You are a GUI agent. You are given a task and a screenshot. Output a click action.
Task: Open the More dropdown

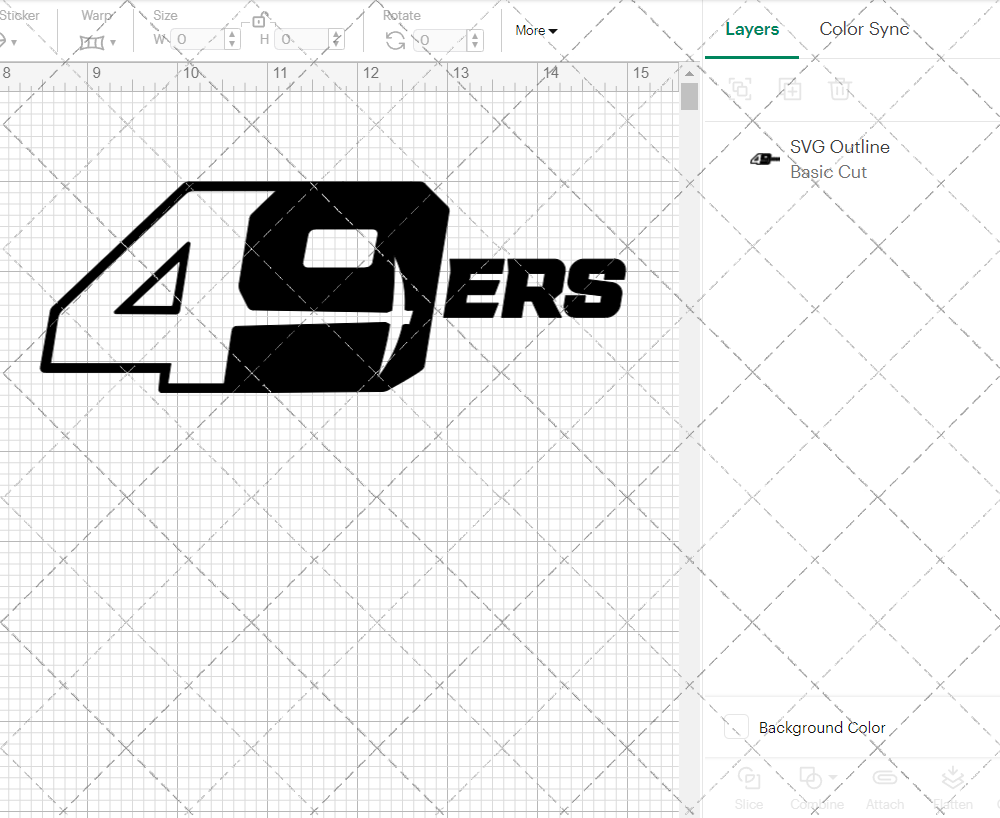[x=536, y=30]
